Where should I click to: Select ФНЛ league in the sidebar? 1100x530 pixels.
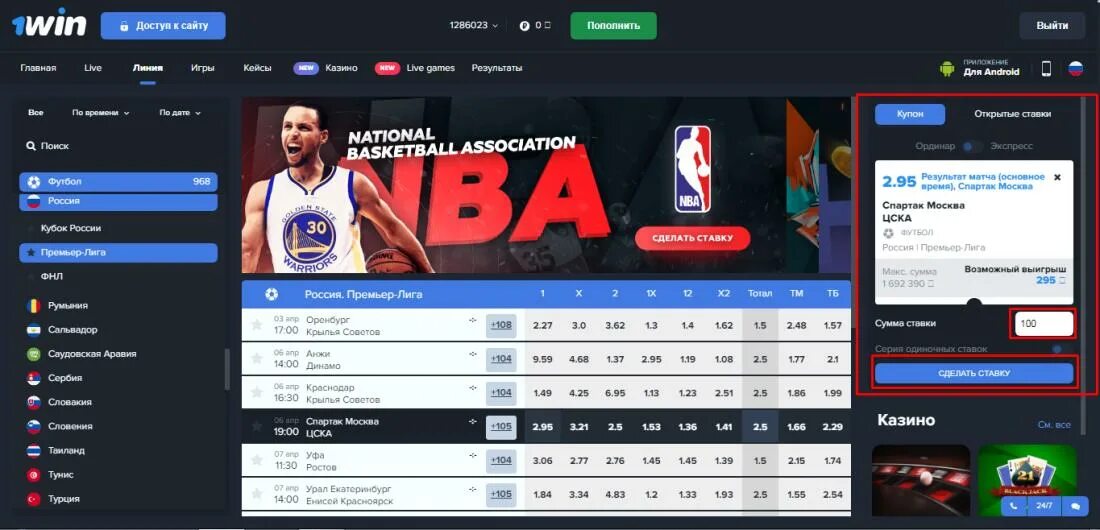[x=52, y=277]
